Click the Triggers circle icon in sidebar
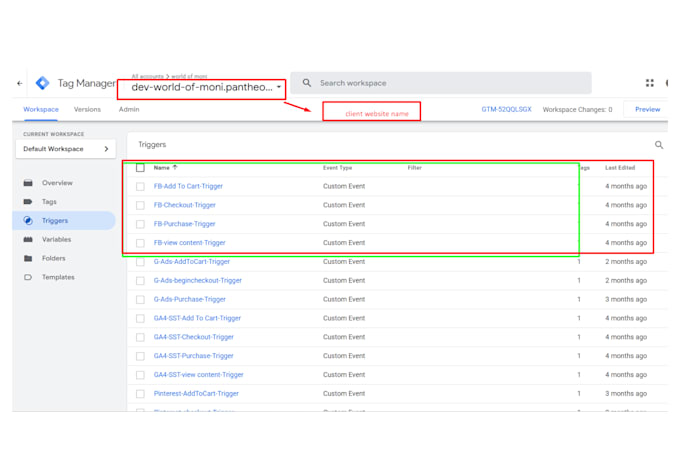 [x=28, y=220]
